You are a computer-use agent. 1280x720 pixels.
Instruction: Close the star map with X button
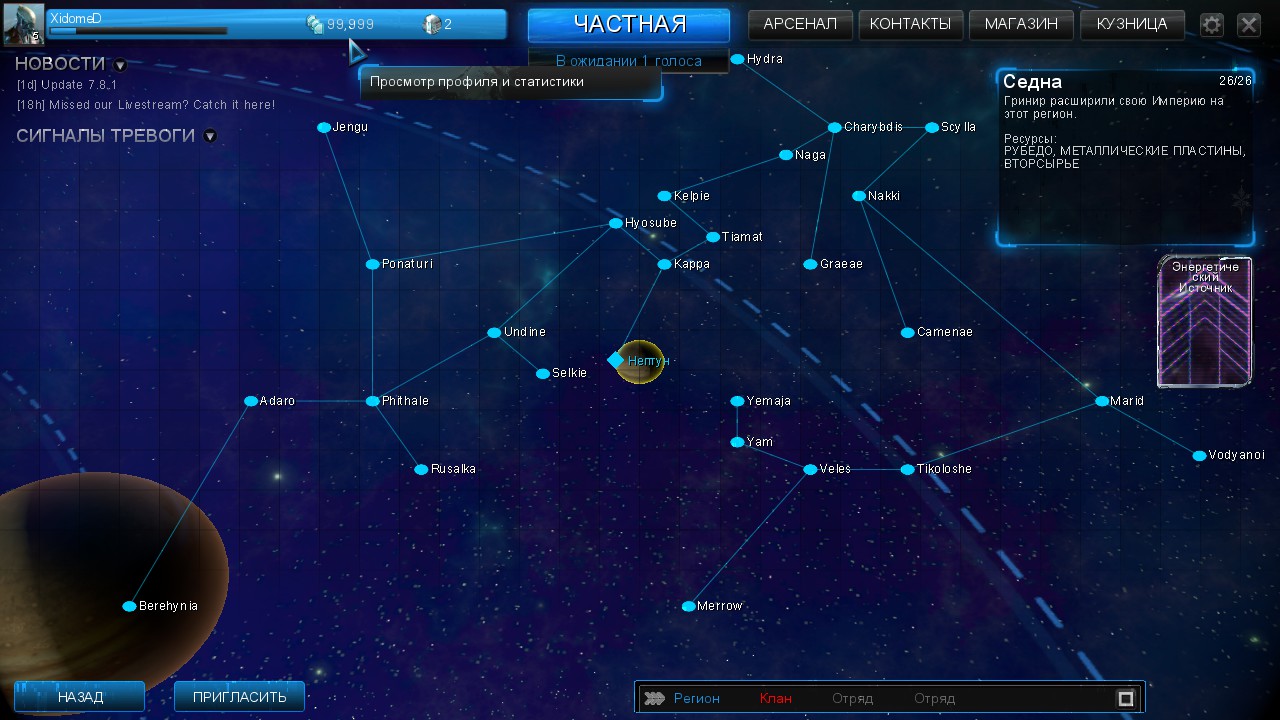click(x=1249, y=25)
